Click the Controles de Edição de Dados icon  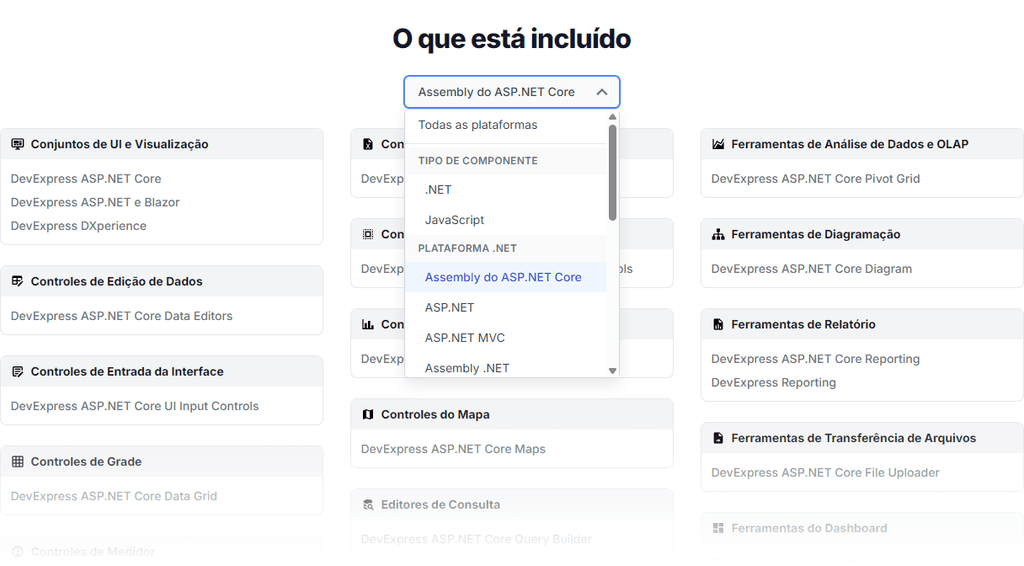(x=18, y=281)
